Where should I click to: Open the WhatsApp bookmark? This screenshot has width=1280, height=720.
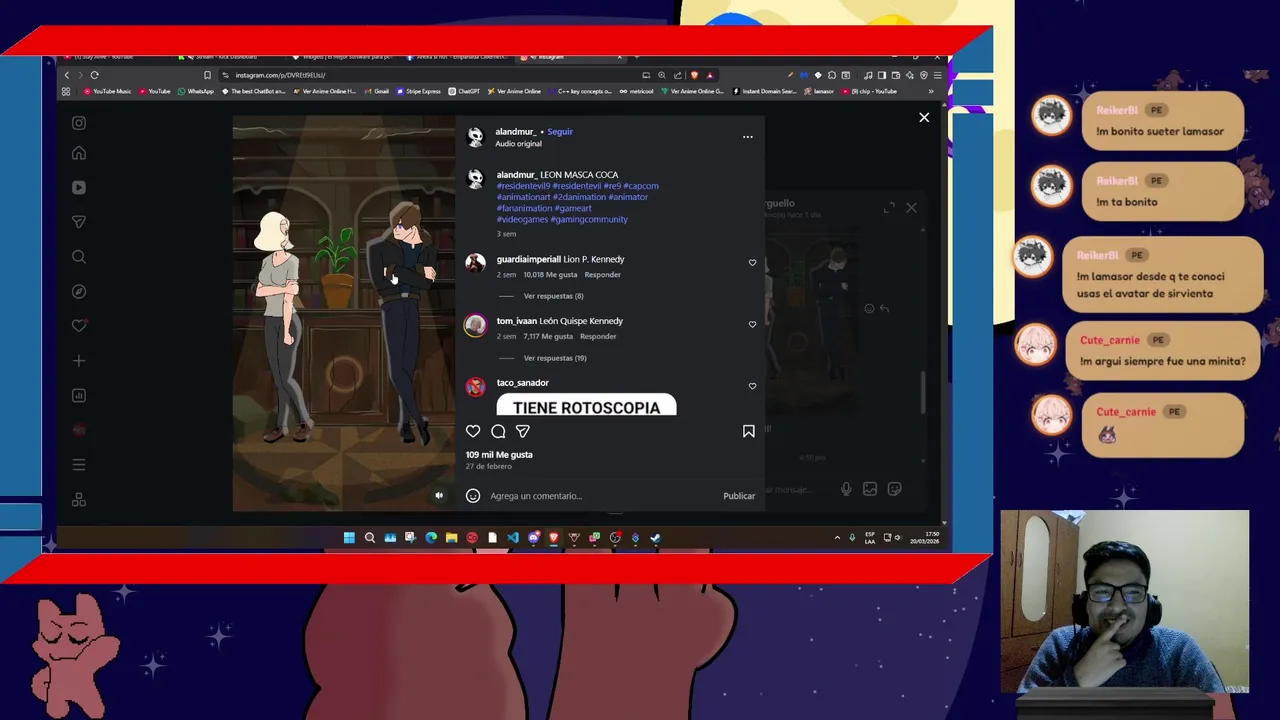(x=196, y=91)
